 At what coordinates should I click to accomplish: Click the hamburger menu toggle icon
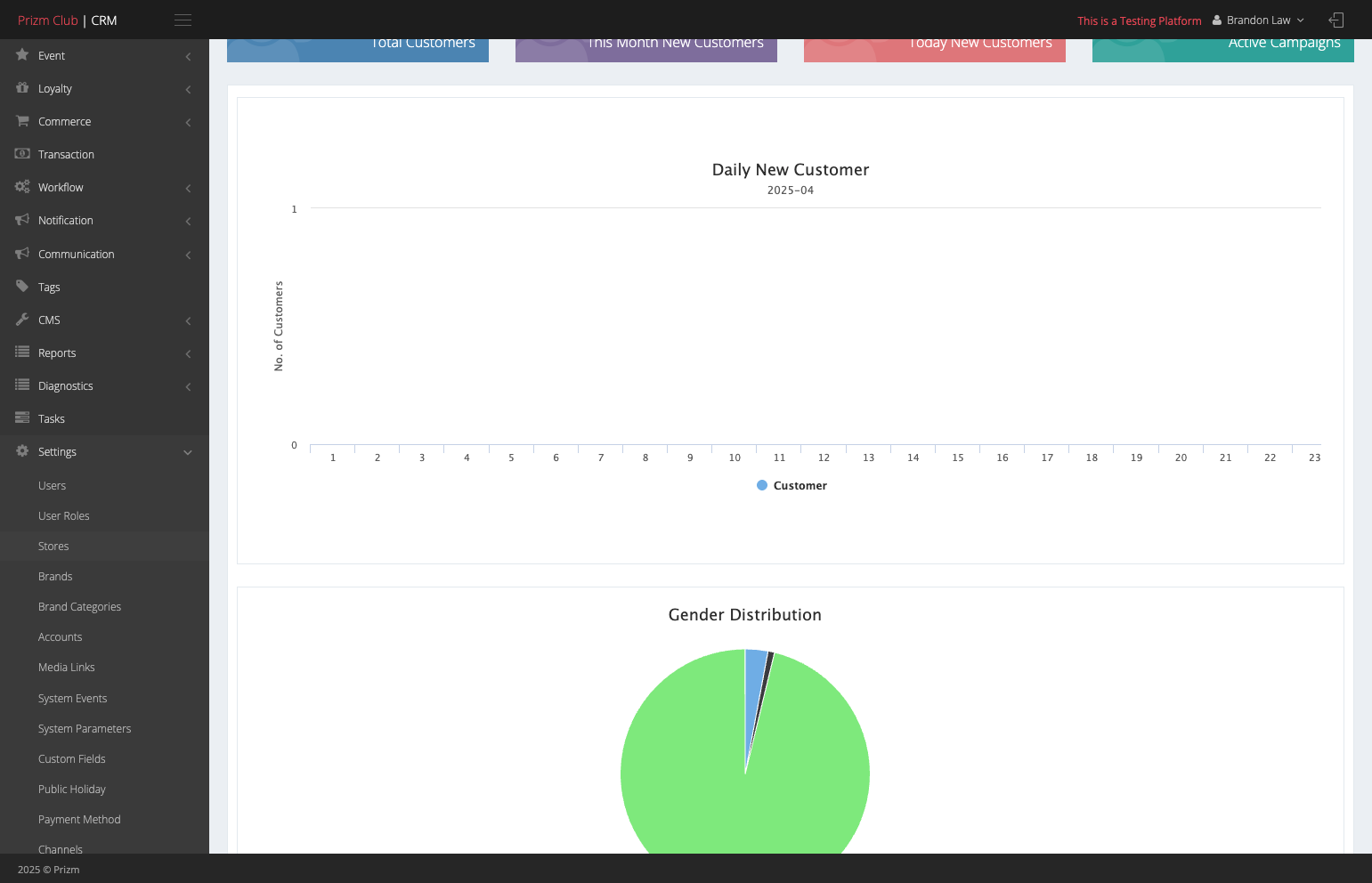click(183, 20)
